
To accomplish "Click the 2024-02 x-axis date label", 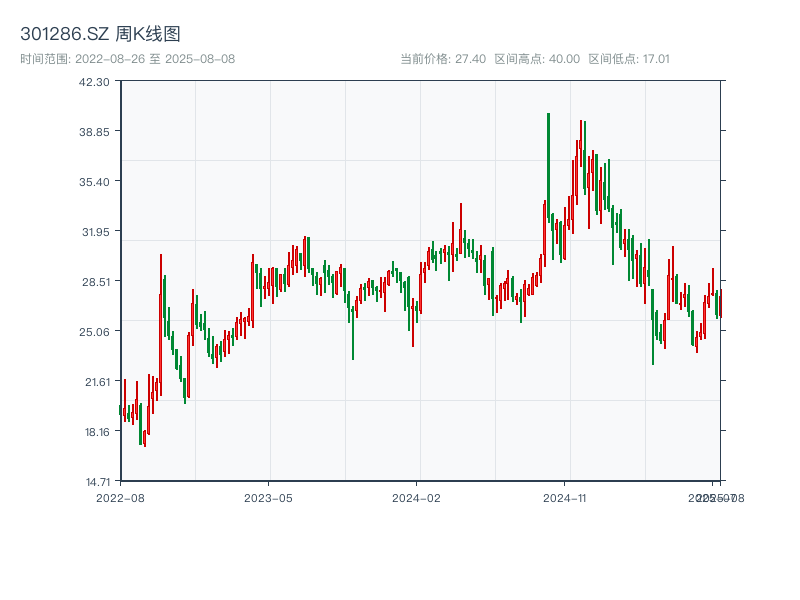I will (x=417, y=497).
